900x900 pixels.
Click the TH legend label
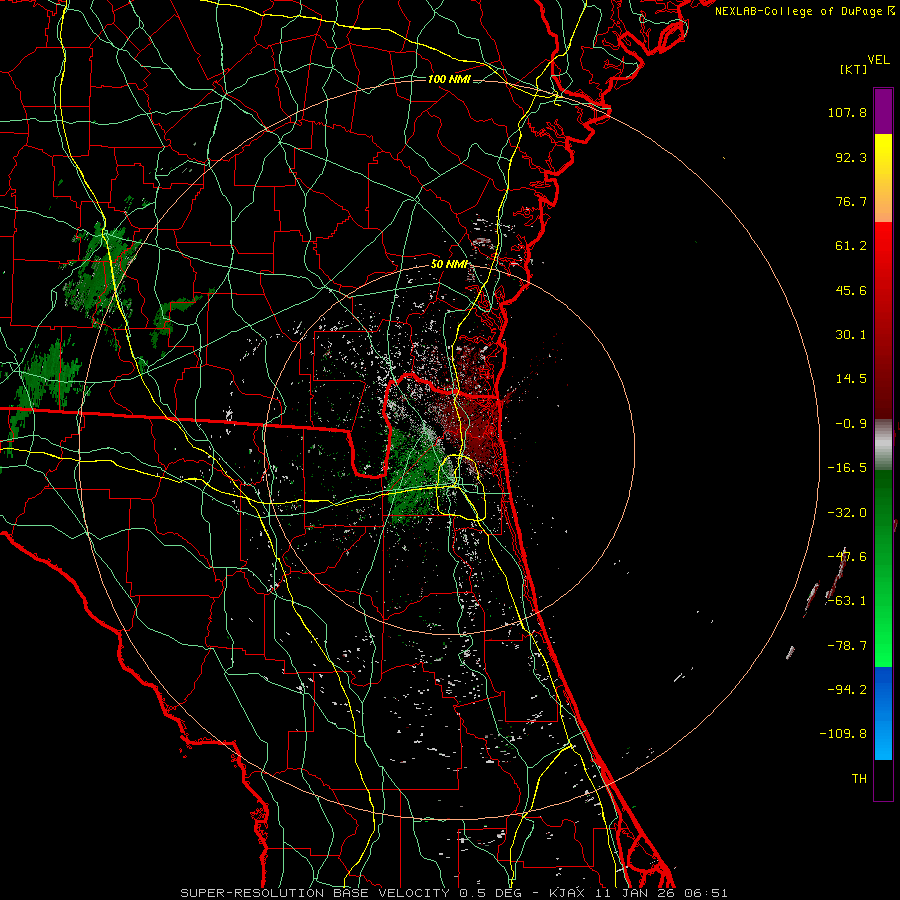[x=859, y=778]
